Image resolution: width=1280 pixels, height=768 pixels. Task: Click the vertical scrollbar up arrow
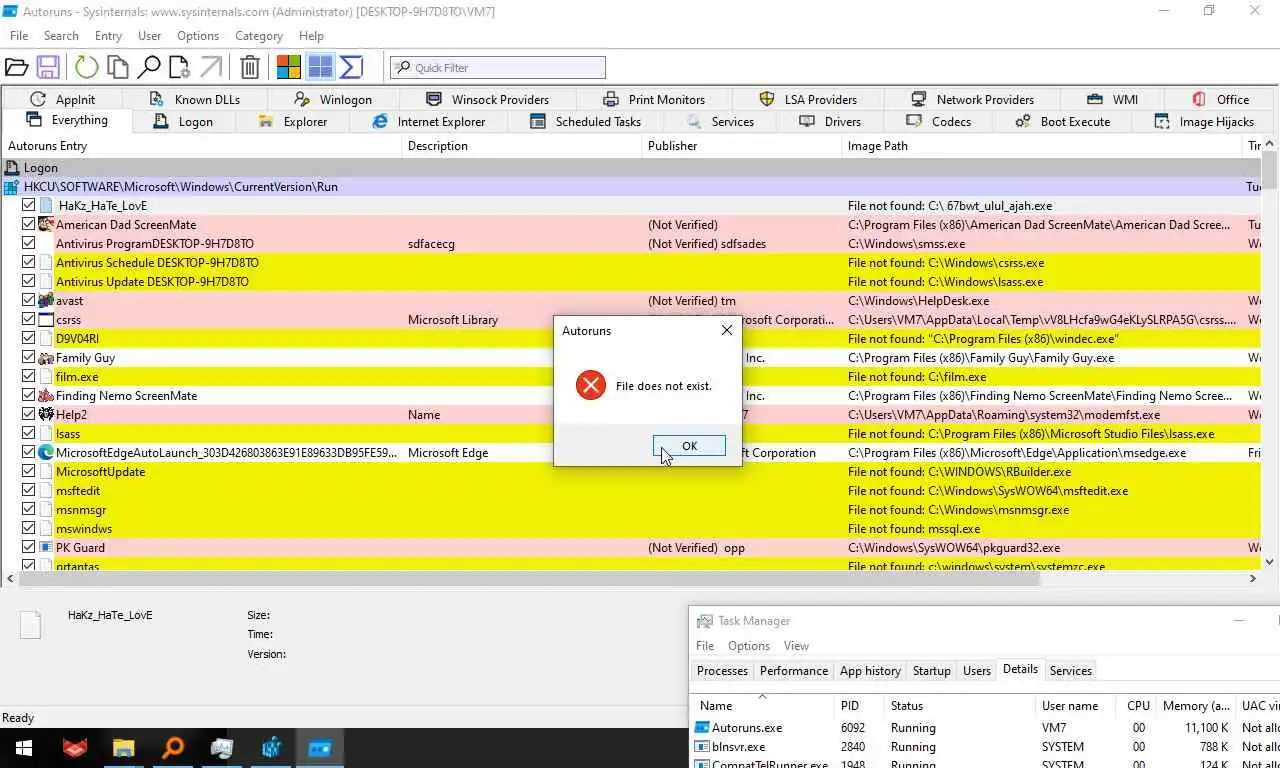pos(1270,145)
